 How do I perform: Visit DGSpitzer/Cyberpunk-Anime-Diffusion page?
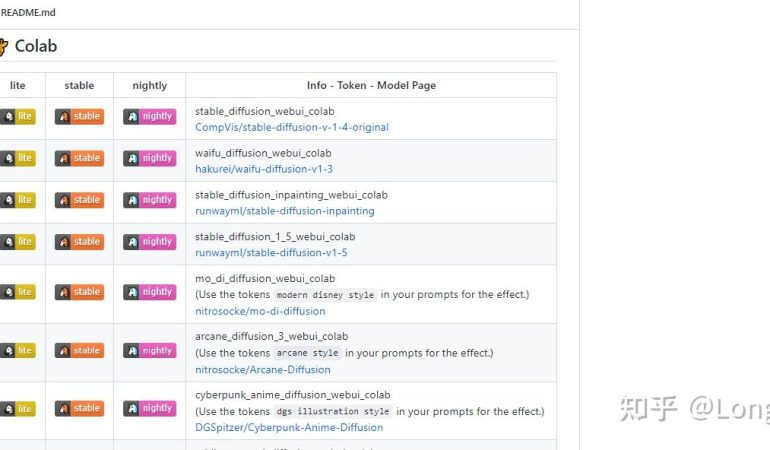[289, 427]
